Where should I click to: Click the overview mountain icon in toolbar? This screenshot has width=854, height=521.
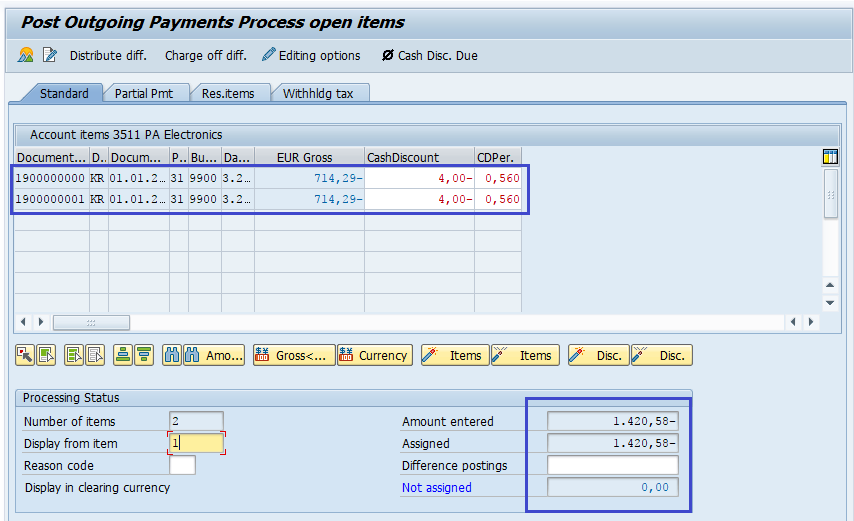point(26,56)
